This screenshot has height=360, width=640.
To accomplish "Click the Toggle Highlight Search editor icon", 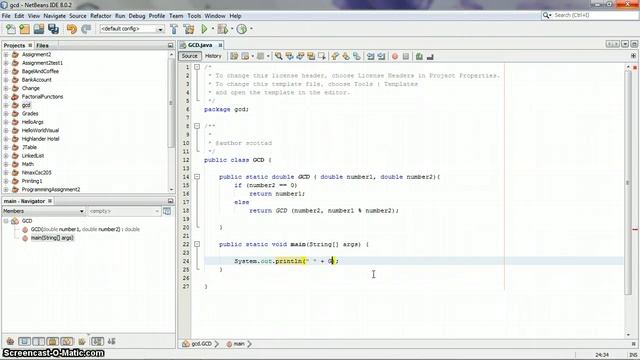I will (311, 56).
